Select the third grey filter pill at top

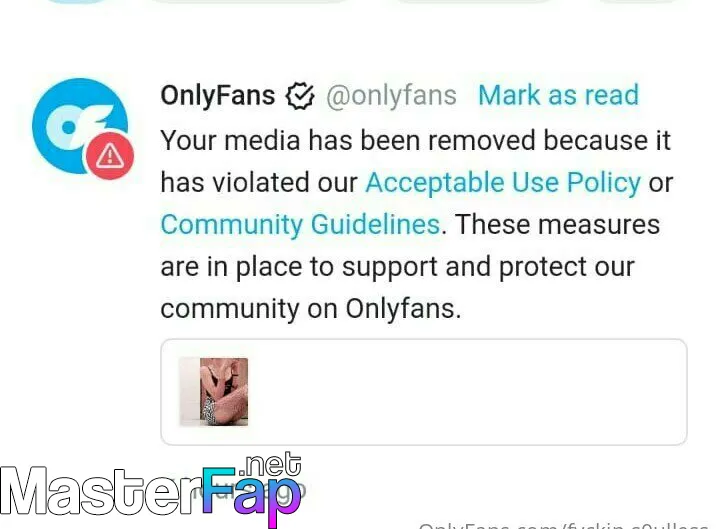click(475, 1)
